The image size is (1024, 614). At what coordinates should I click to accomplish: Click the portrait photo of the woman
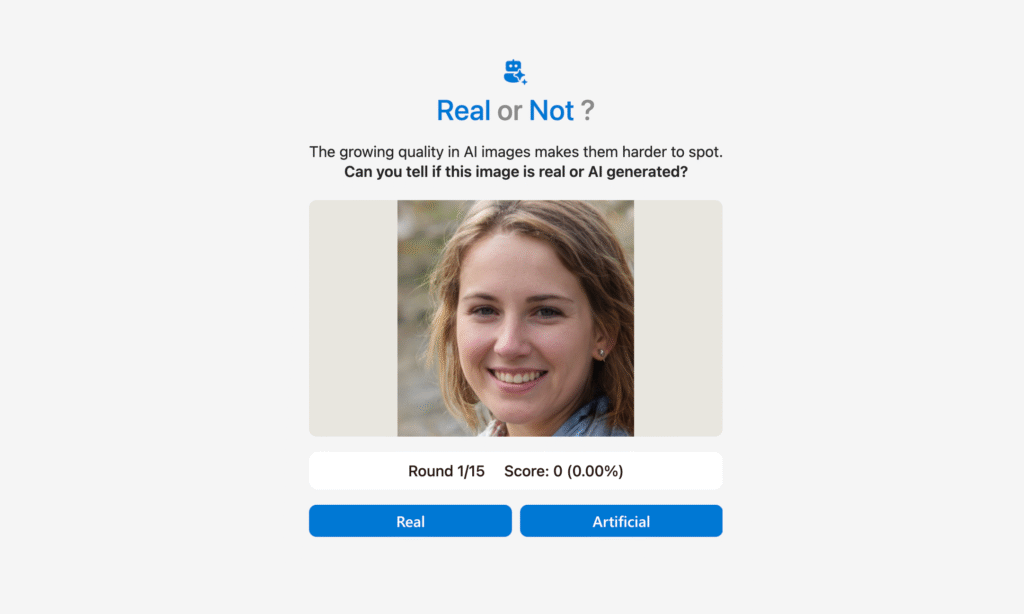[515, 318]
